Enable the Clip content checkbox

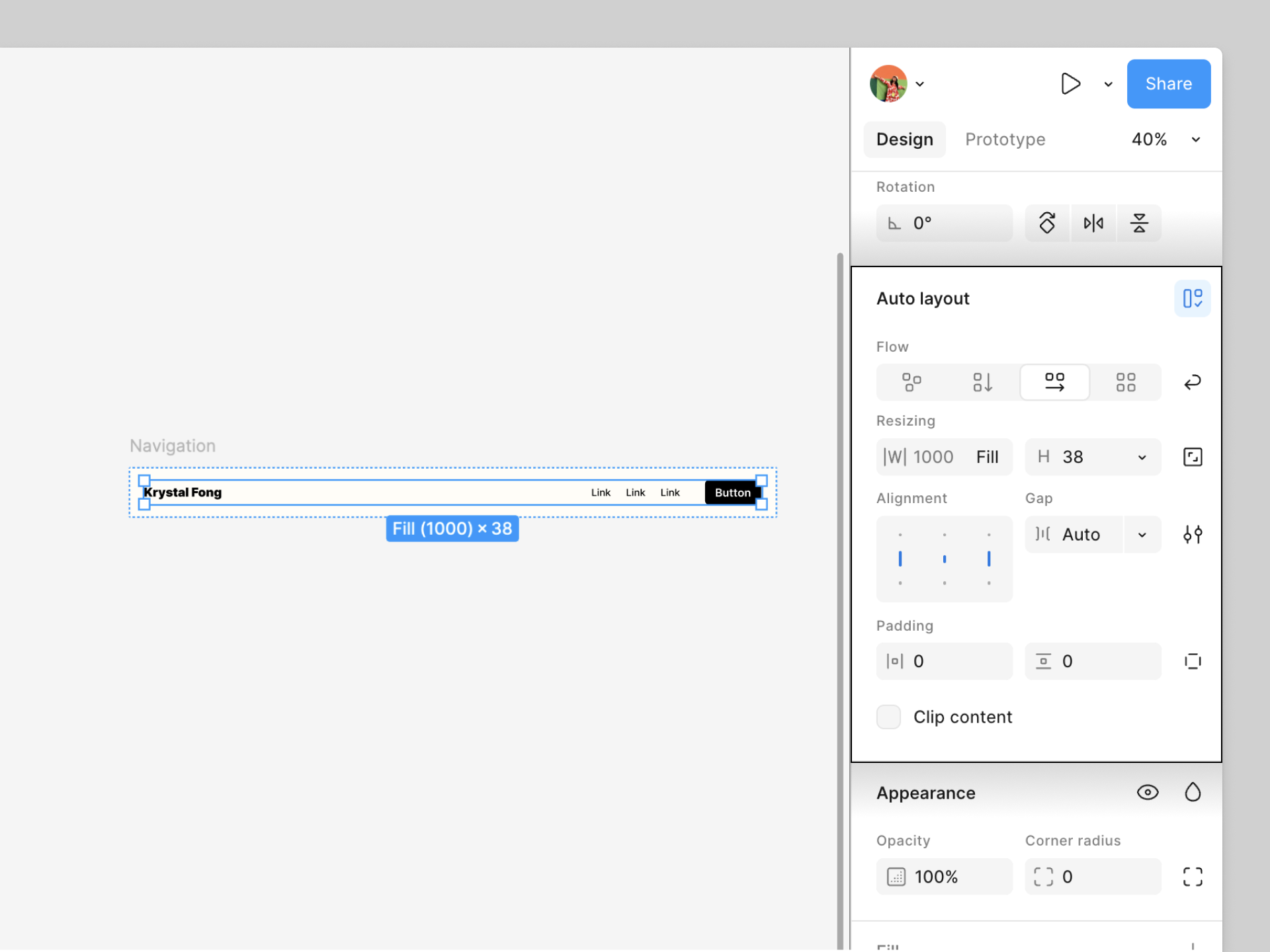(888, 717)
